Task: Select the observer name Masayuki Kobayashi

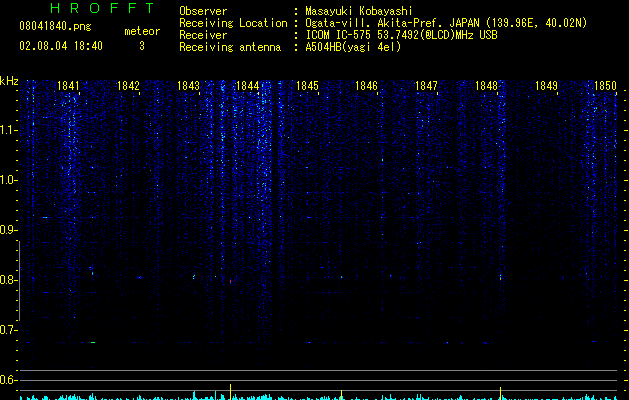Action: pyautogui.click(x=359, y=11)
